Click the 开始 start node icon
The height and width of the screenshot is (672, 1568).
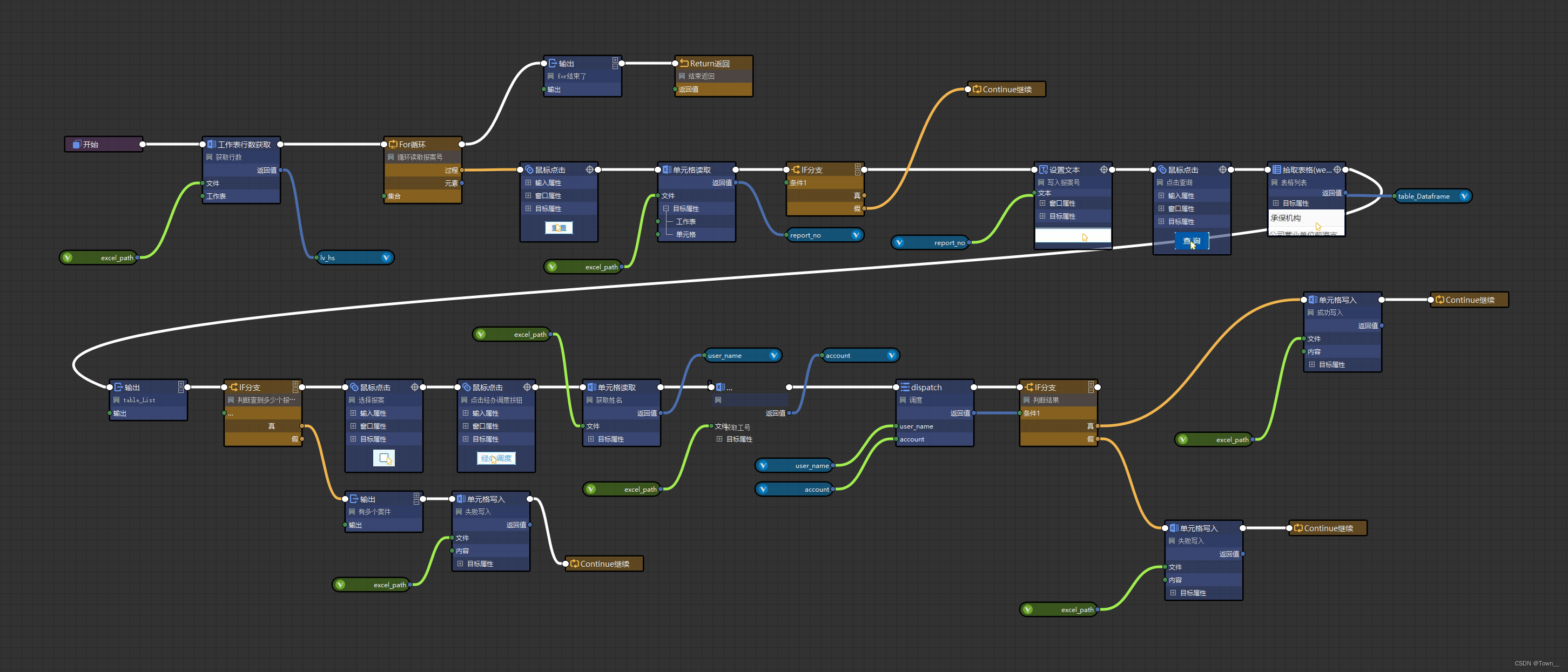pos(77,144)
